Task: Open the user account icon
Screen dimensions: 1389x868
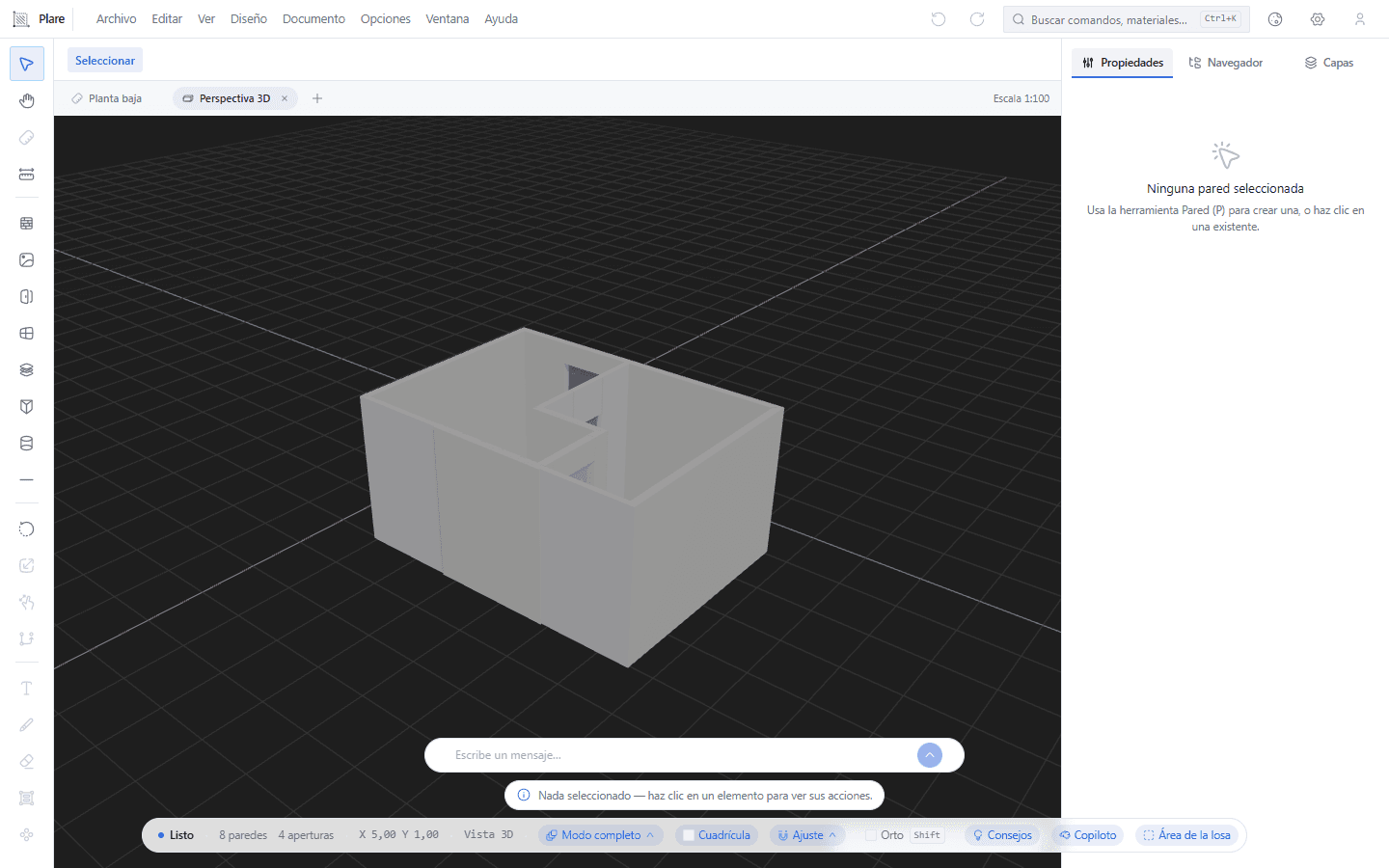Action: pos(1360,19)
